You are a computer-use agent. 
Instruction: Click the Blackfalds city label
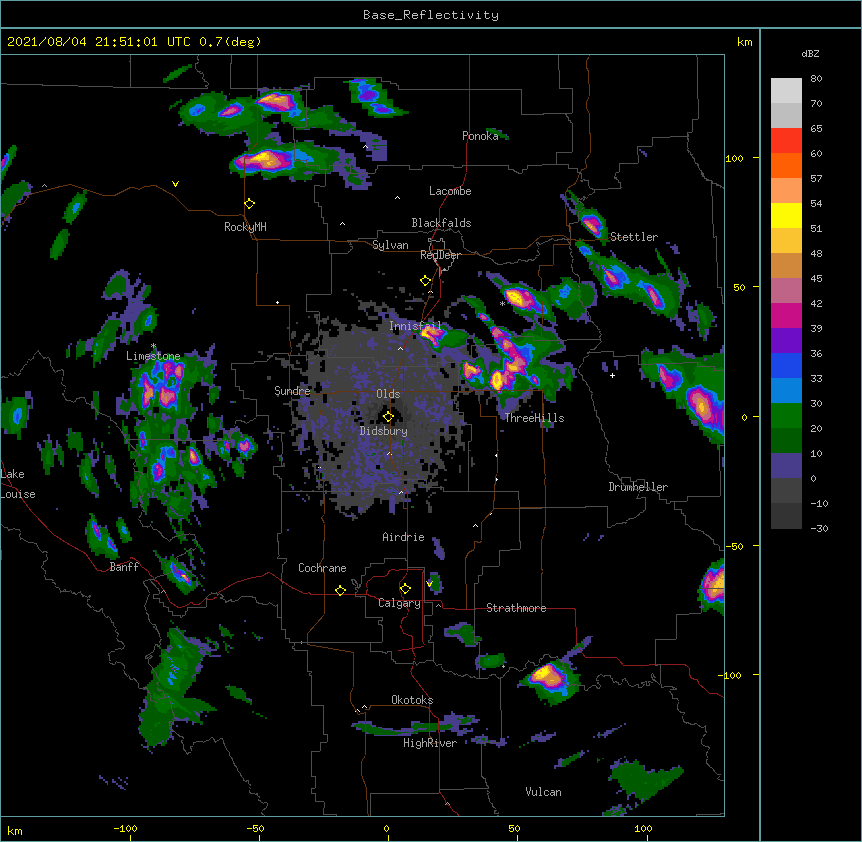(x=441, y=223)
